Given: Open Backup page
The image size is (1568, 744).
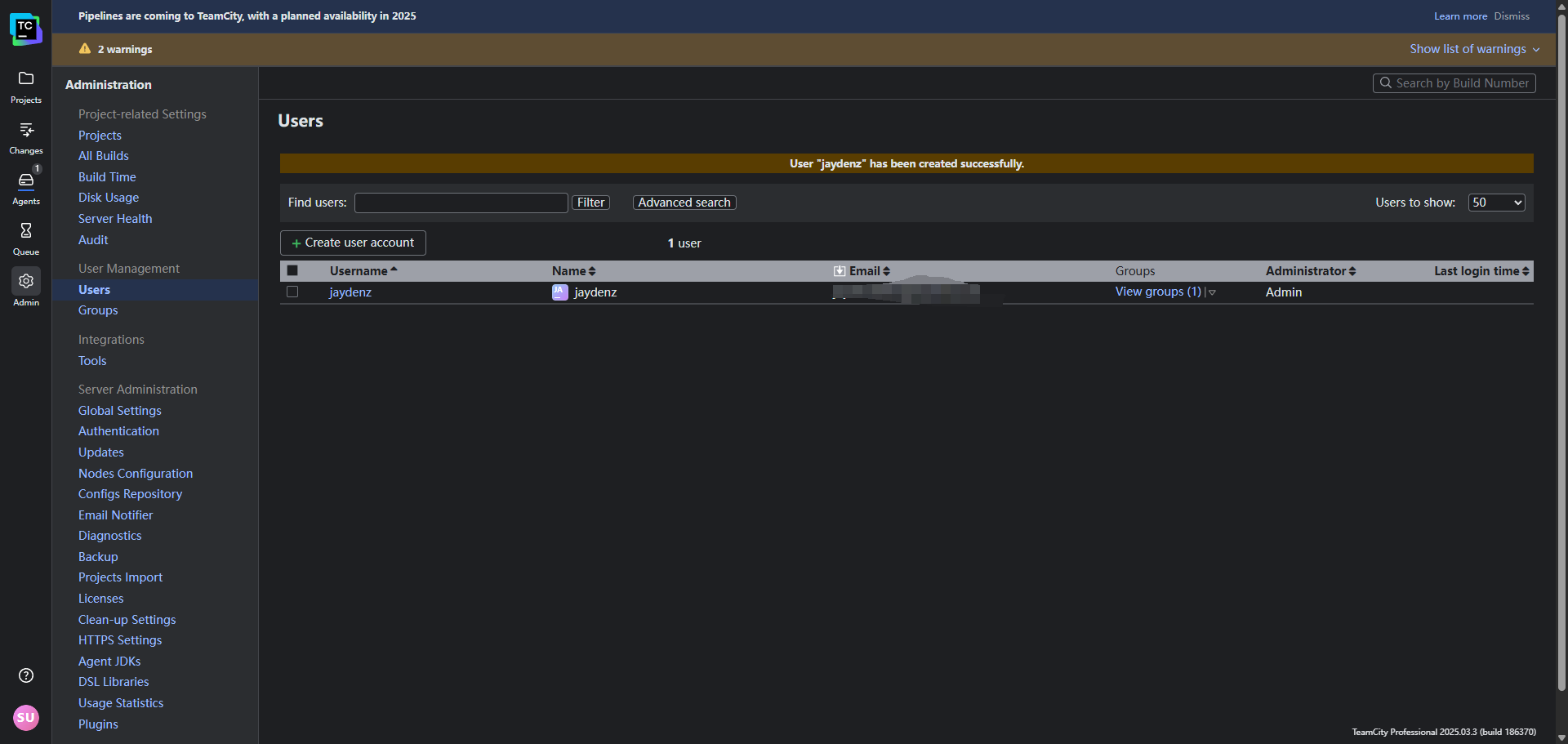Looking at the screenshot, I should tap(98, 557).
